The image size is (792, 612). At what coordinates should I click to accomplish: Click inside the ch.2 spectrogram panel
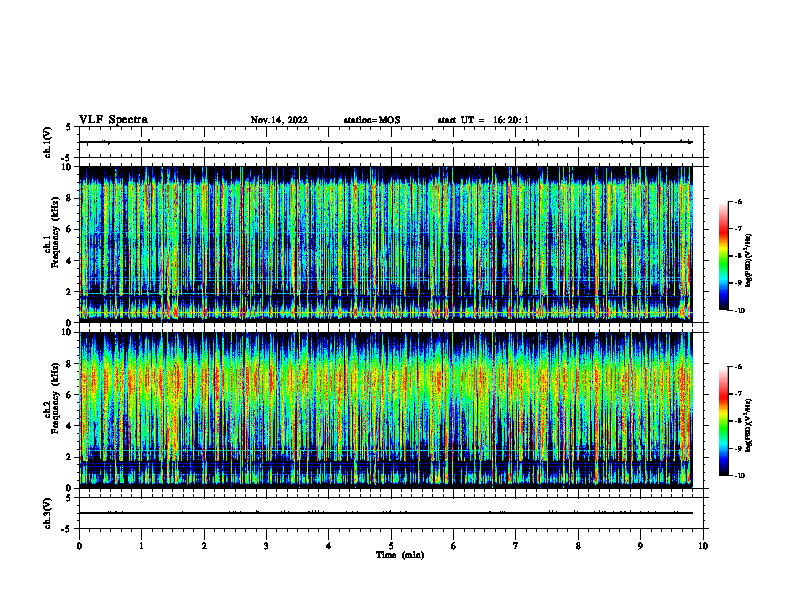click(x=385, y=410)
